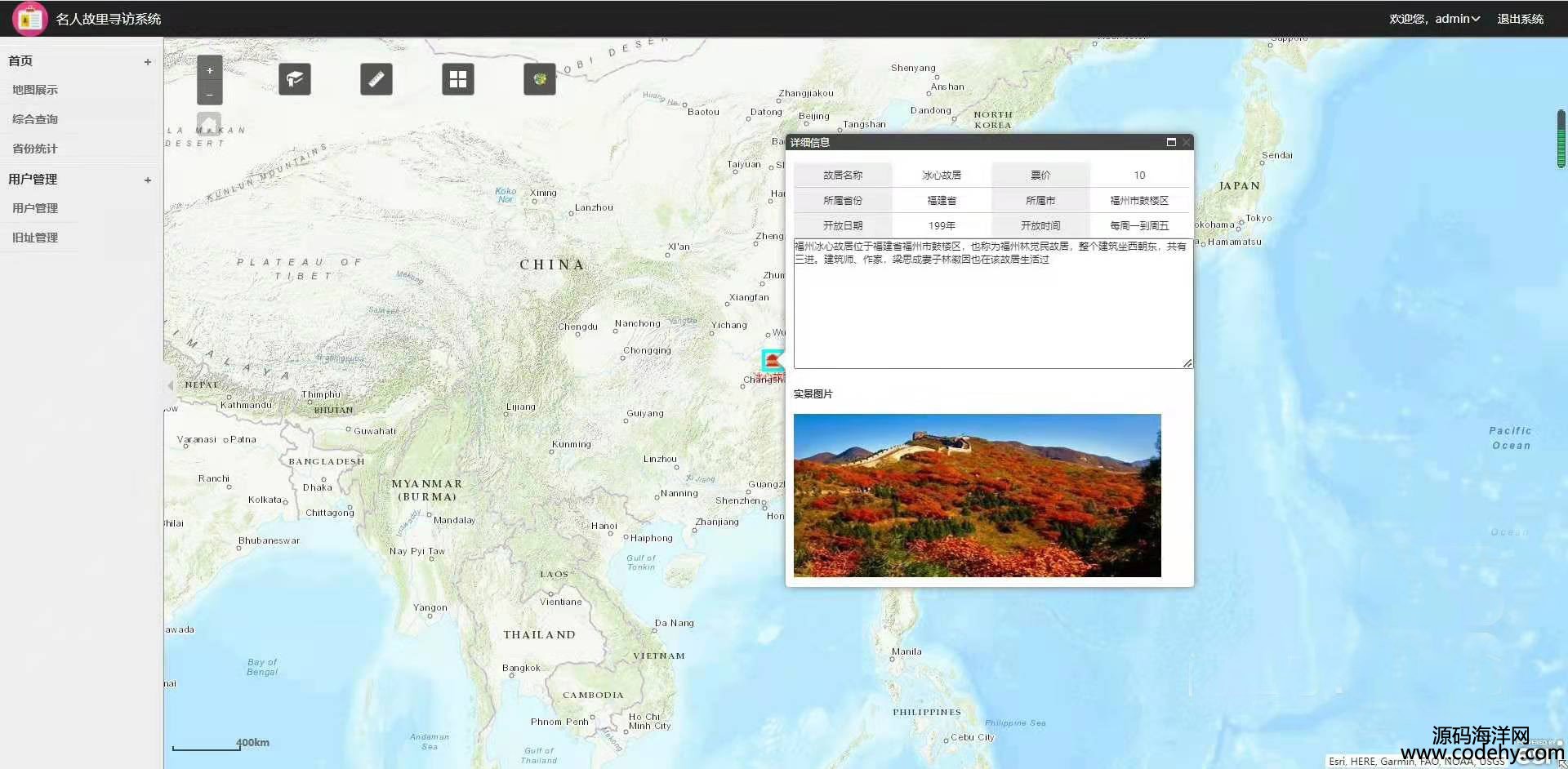Click the description text area
The image size is (1568, 769).
pos(993,303)
